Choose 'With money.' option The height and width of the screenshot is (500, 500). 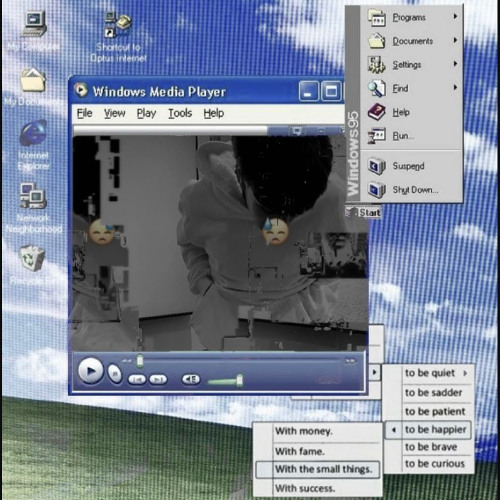tap(304, 431)
